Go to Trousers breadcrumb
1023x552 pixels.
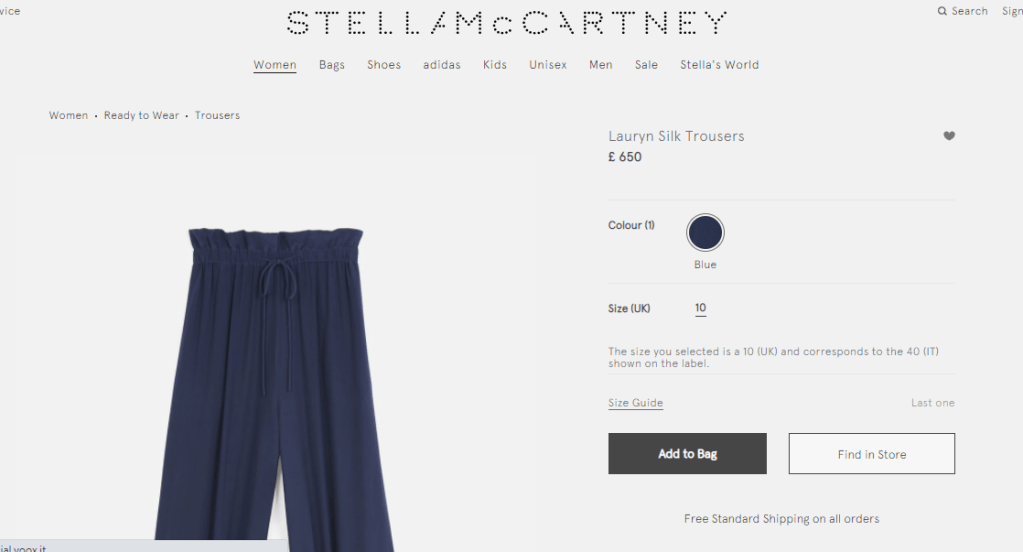[x=217, y=115]
